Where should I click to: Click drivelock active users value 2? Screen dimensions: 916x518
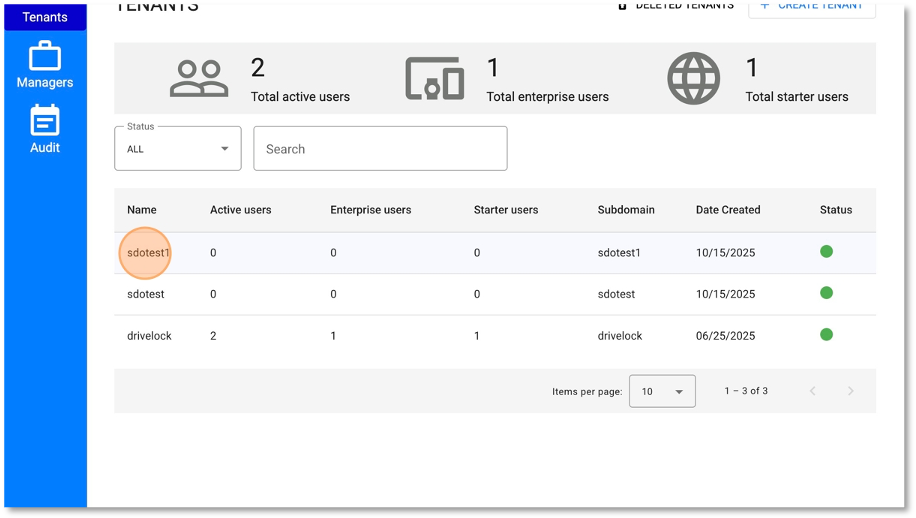pyautogui.click(x=213, y=336)
